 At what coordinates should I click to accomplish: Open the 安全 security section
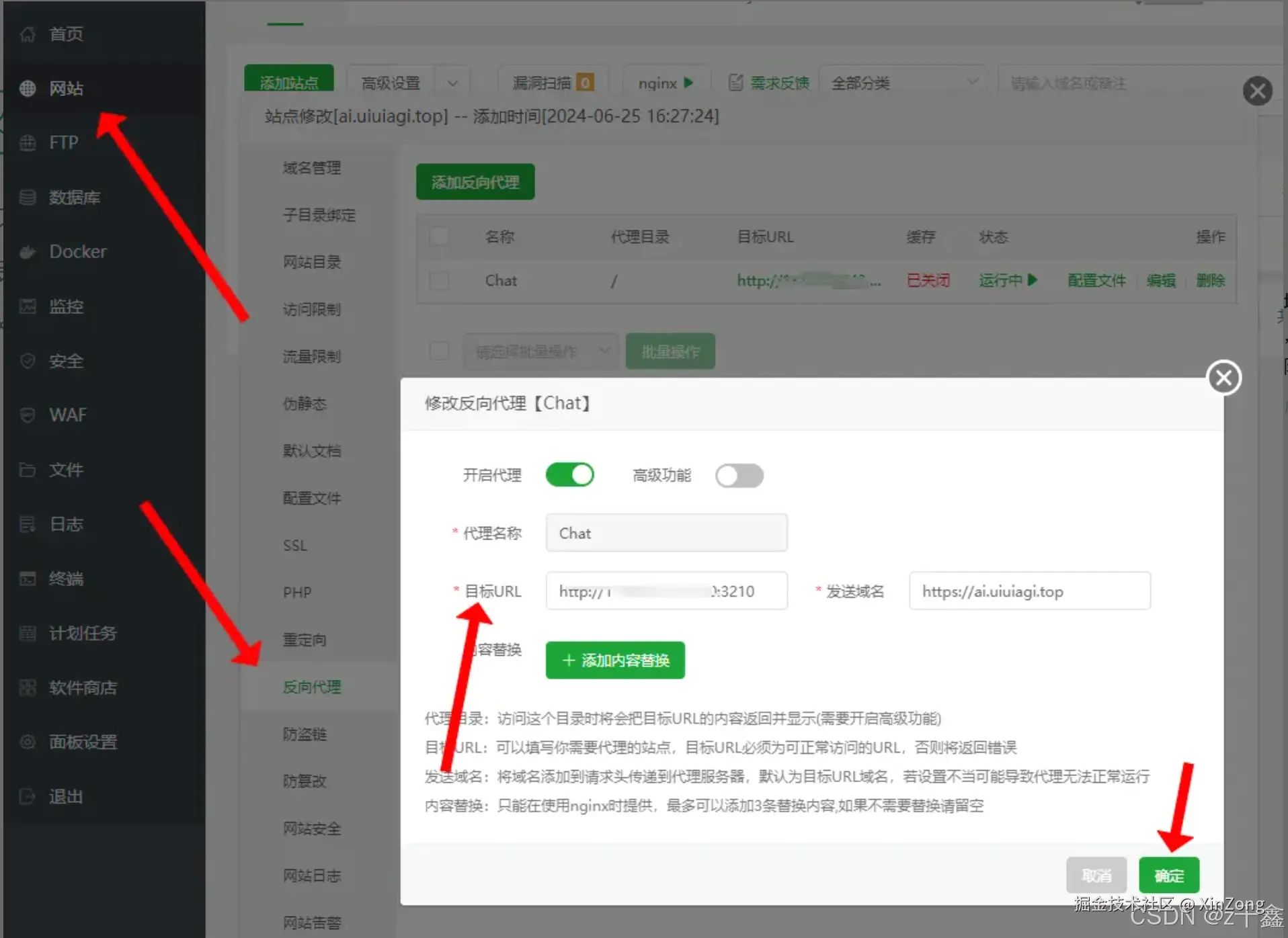pyautogui.click(x=65, y=361)
